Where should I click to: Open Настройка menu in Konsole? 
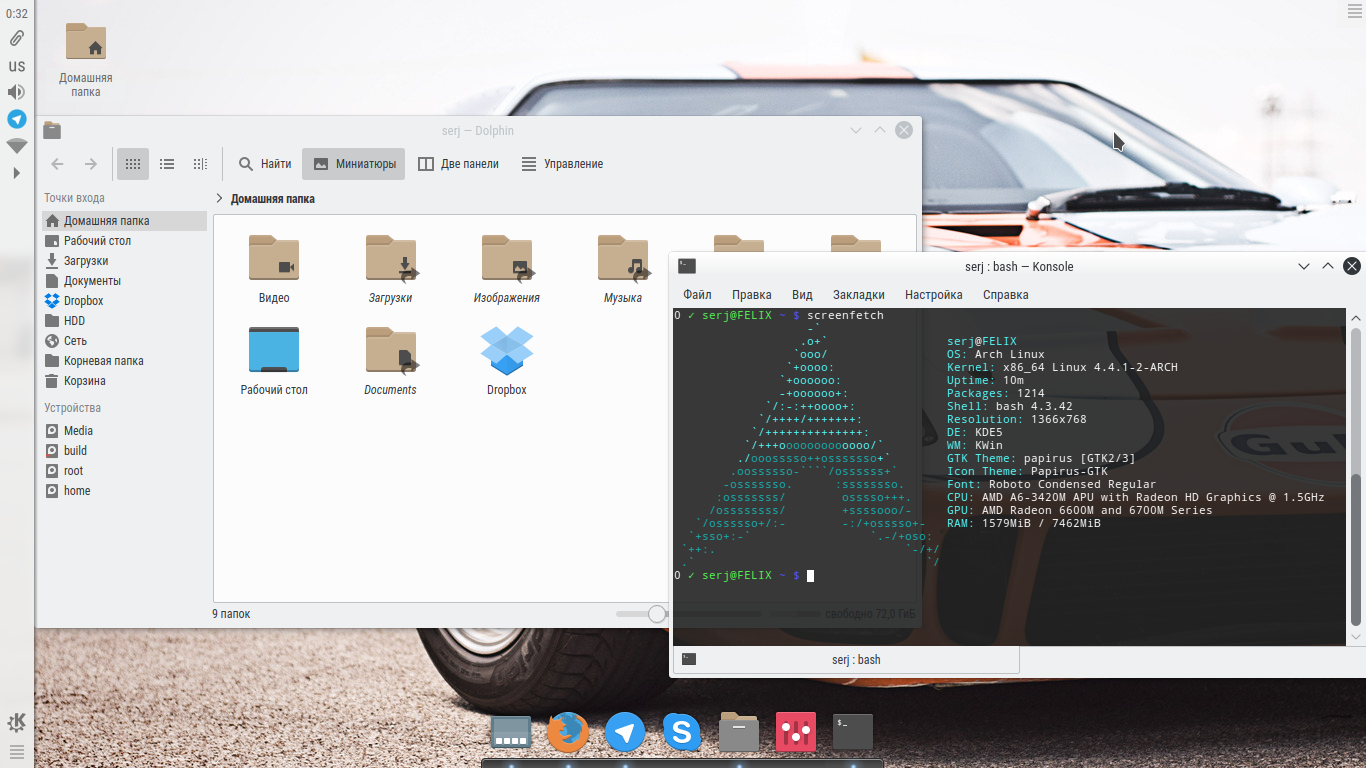point(933,295)
